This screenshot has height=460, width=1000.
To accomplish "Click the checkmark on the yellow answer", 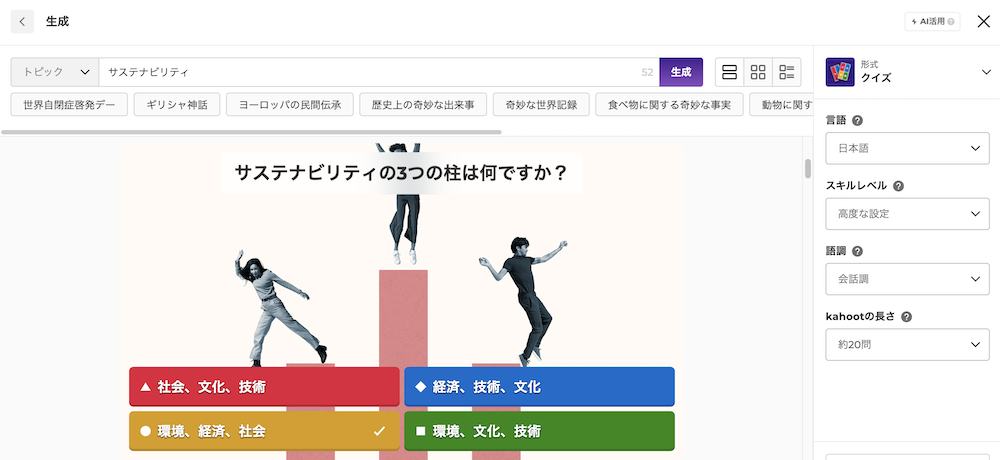I will 379,431.
